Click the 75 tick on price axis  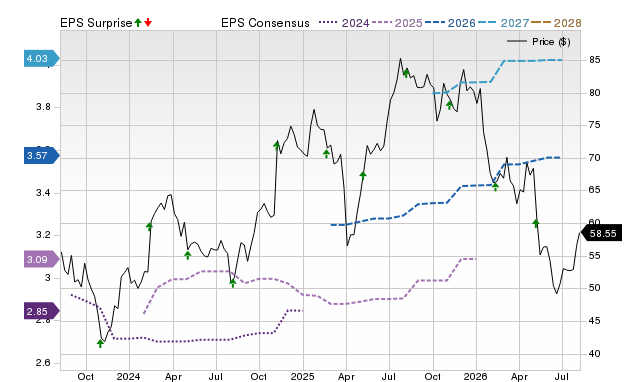click(595, 125)
